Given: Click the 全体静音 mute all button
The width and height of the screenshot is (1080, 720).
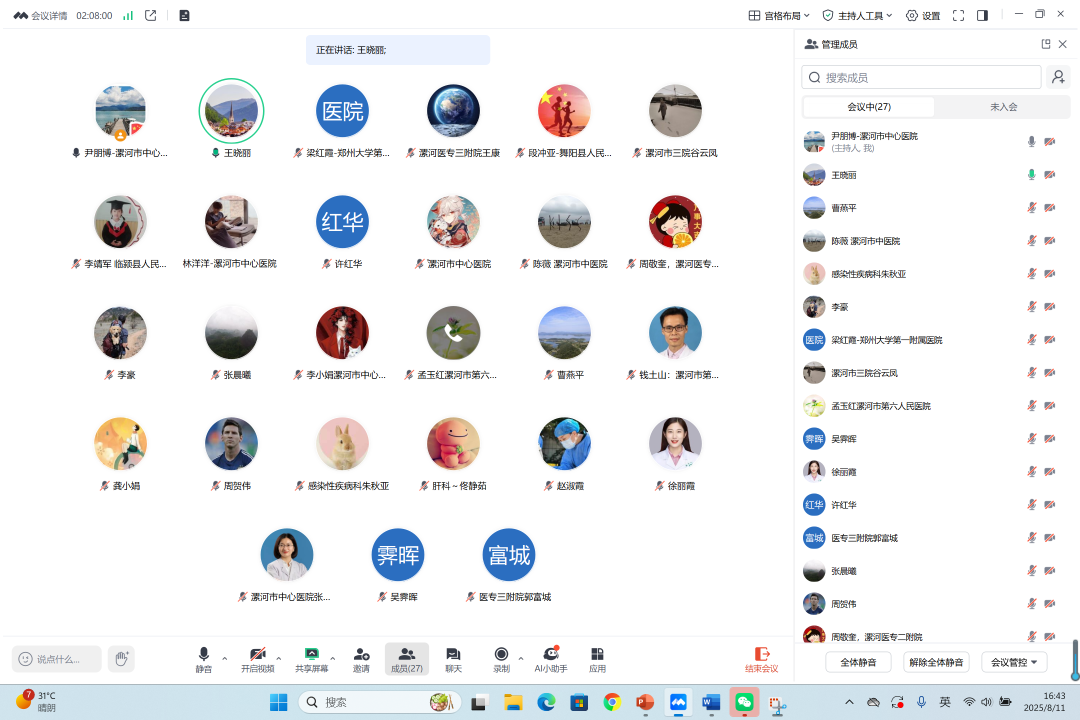Looking at the screenshot, I should (x=858, y=662).
